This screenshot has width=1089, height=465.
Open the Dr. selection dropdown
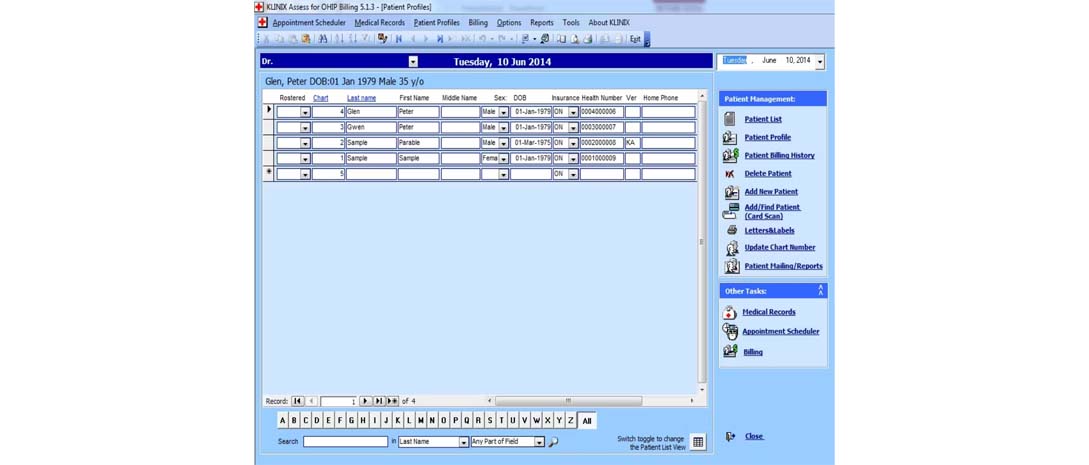412,62
